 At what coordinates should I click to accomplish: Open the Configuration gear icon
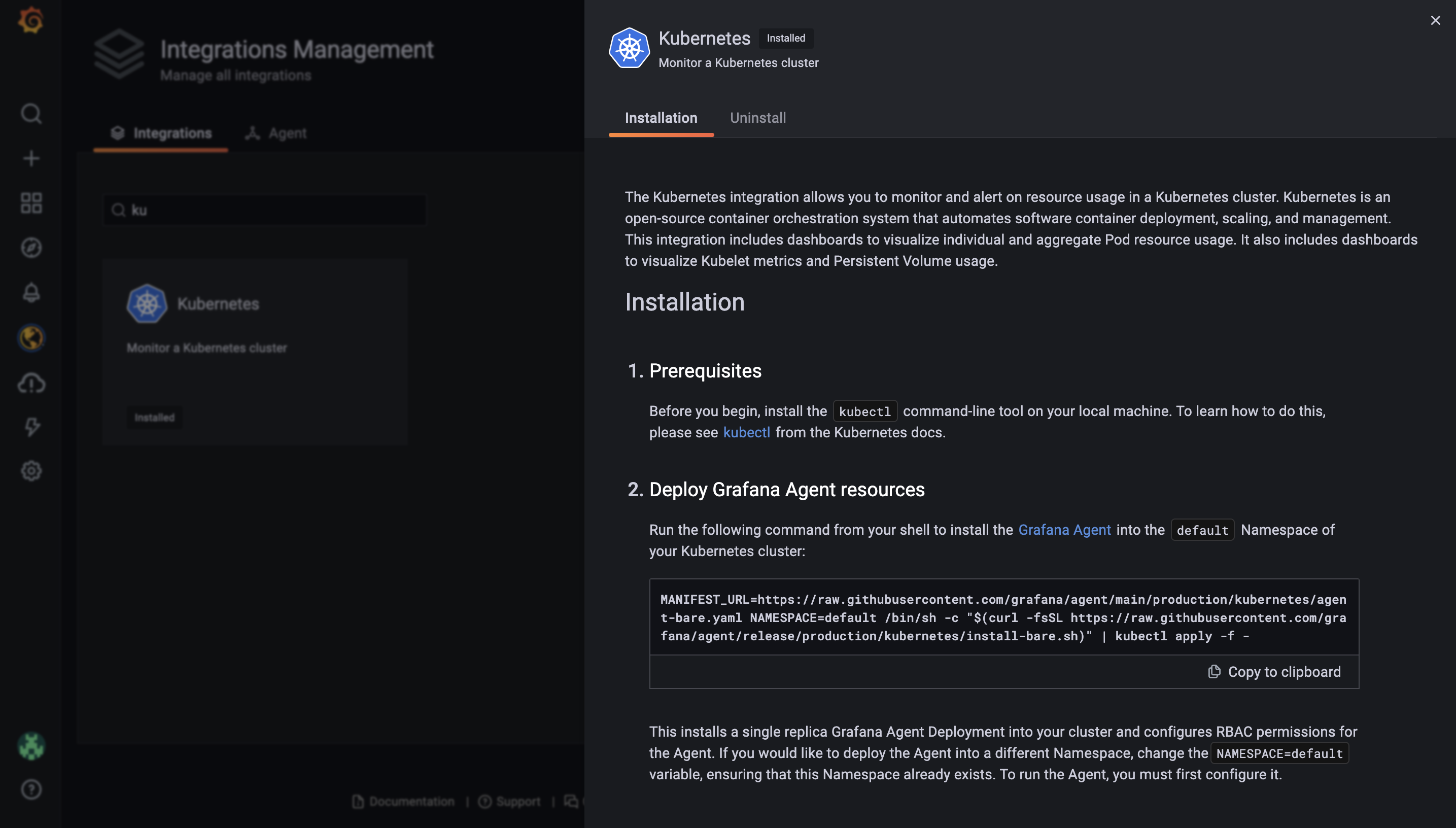click(31, 471)
